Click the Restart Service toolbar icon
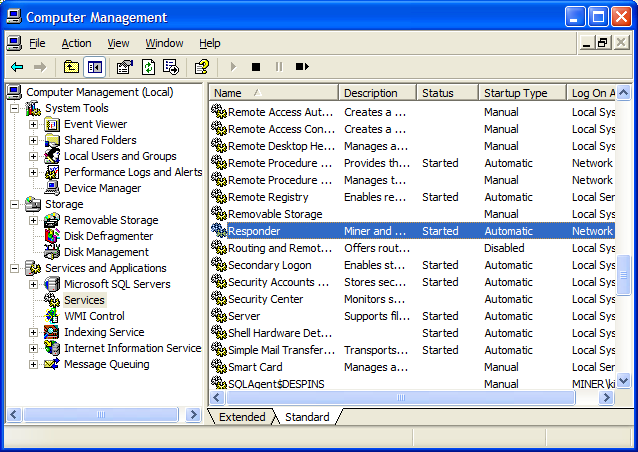Viewport: 638px width, 452px height. click(302, 67)
